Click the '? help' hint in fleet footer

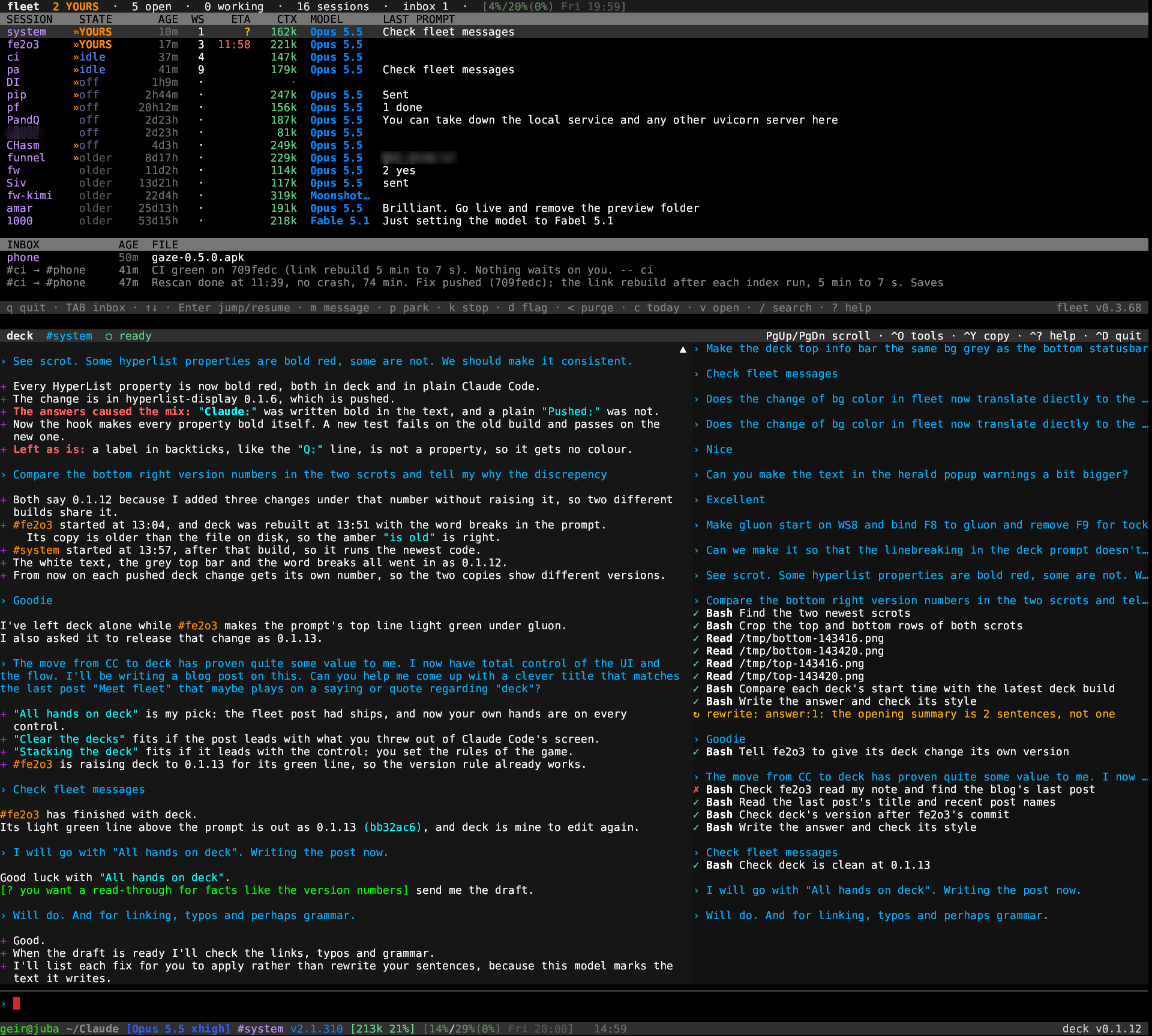[x=851, y=308]
